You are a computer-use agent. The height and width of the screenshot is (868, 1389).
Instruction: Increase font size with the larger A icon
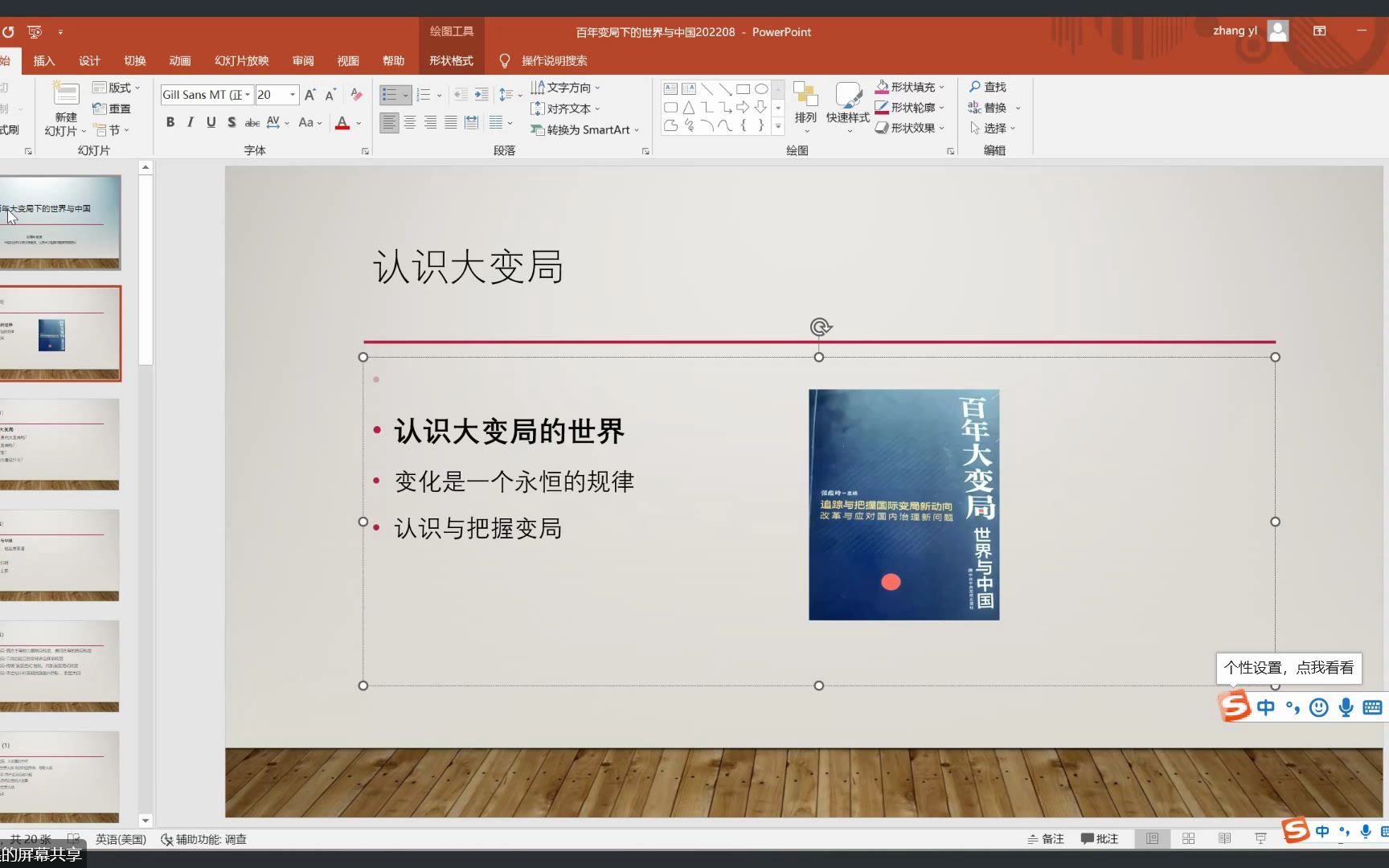[309, 95]
